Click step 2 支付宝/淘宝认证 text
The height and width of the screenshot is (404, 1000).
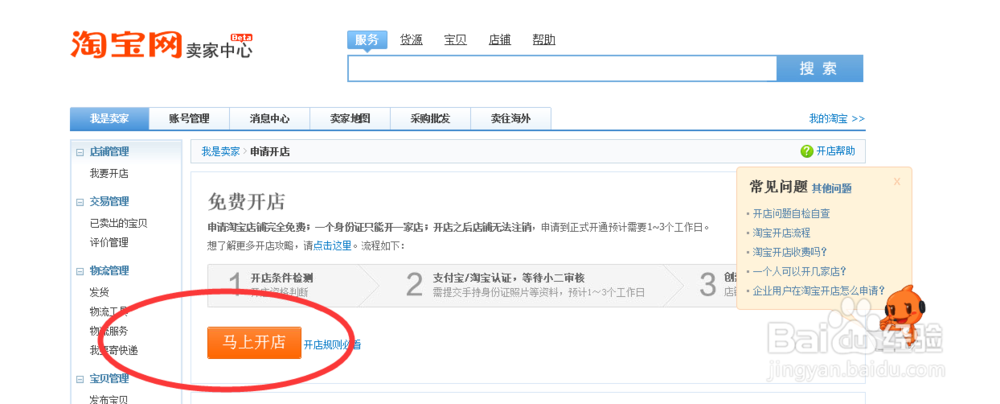click(x=508, y=278)
